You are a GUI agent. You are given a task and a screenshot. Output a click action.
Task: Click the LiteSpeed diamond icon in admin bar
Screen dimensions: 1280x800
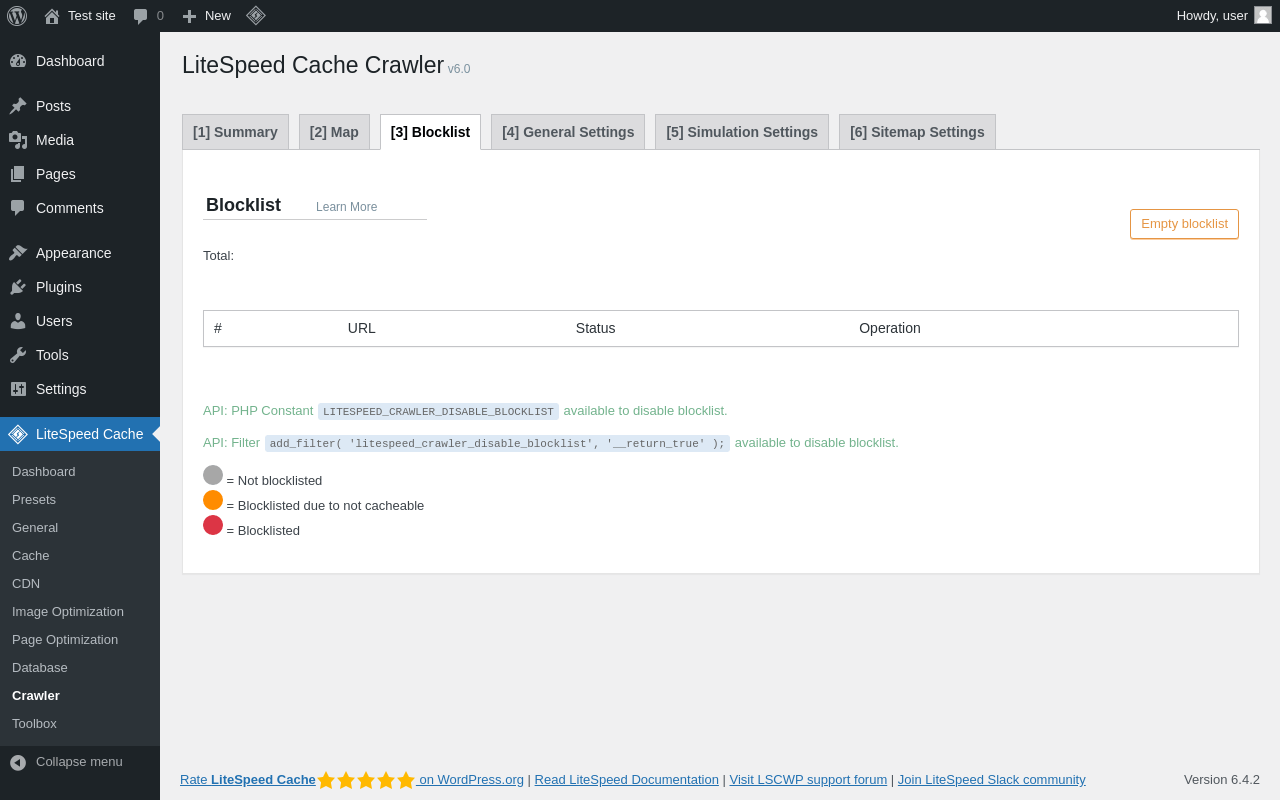pyautogui.click(x=256, y=15)
